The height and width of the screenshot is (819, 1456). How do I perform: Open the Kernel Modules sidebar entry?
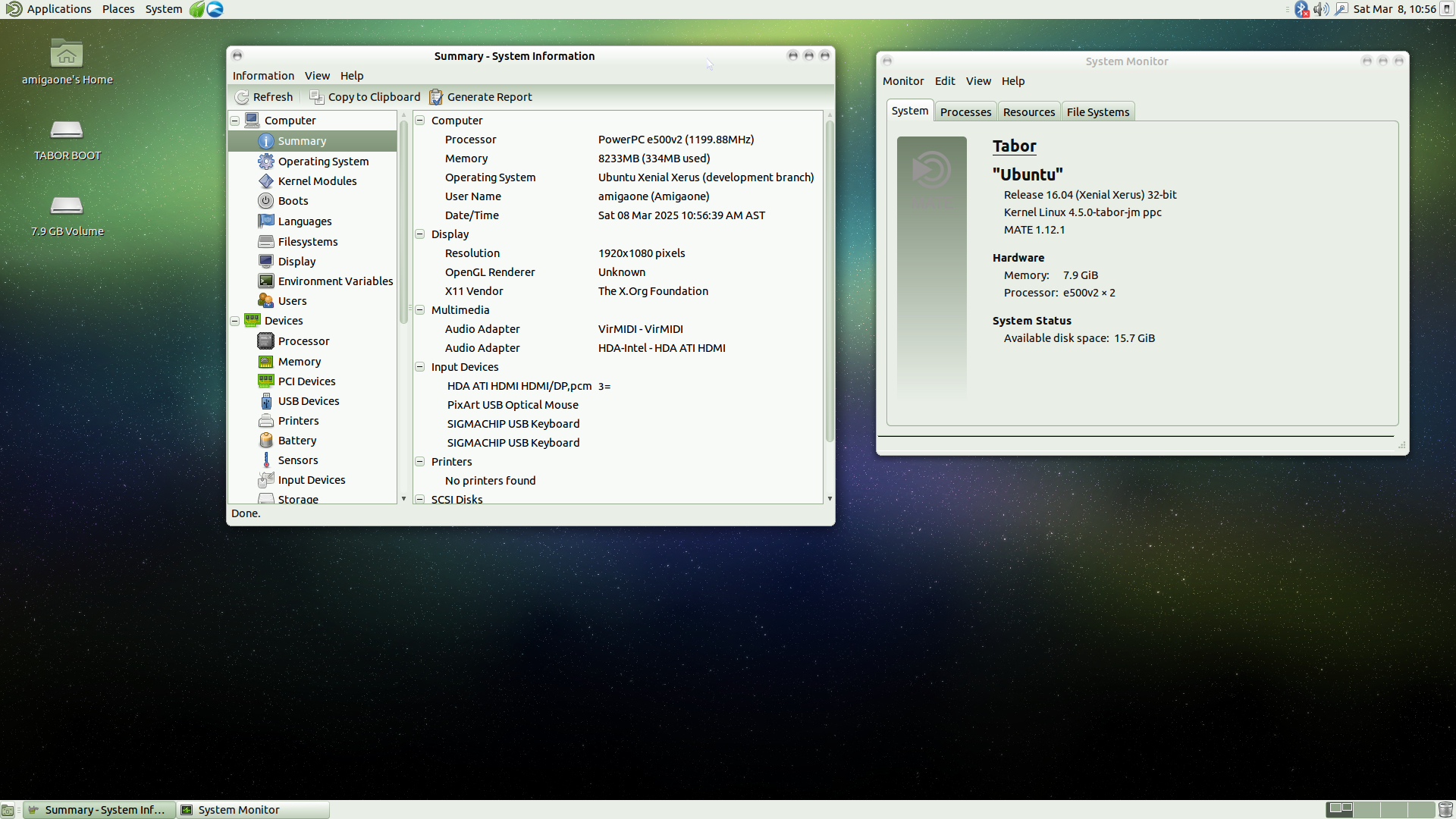click(316, 181)
